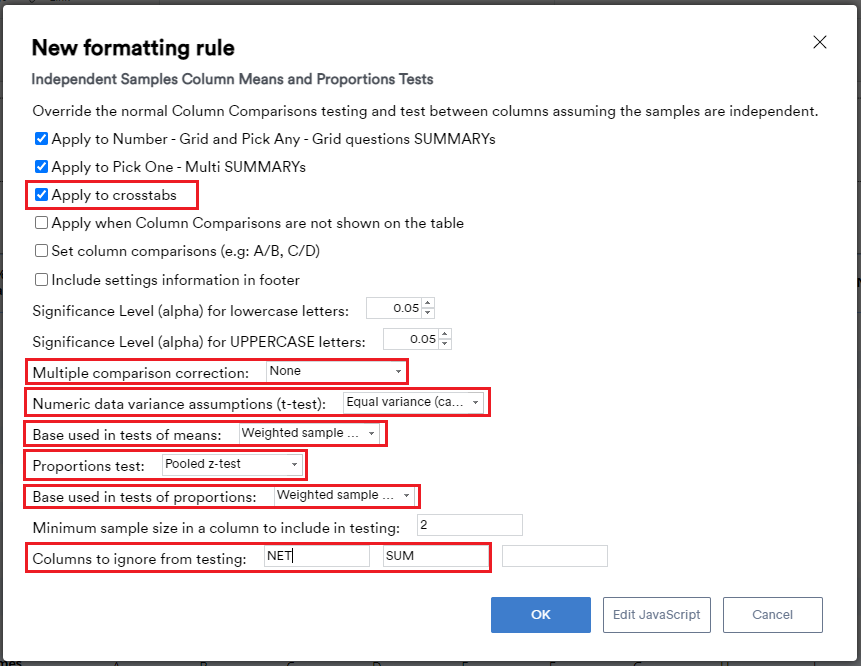861x666 pixels.
Task: Uncheck the Apply to crosstabs checkbox
Action: [41, 195]
